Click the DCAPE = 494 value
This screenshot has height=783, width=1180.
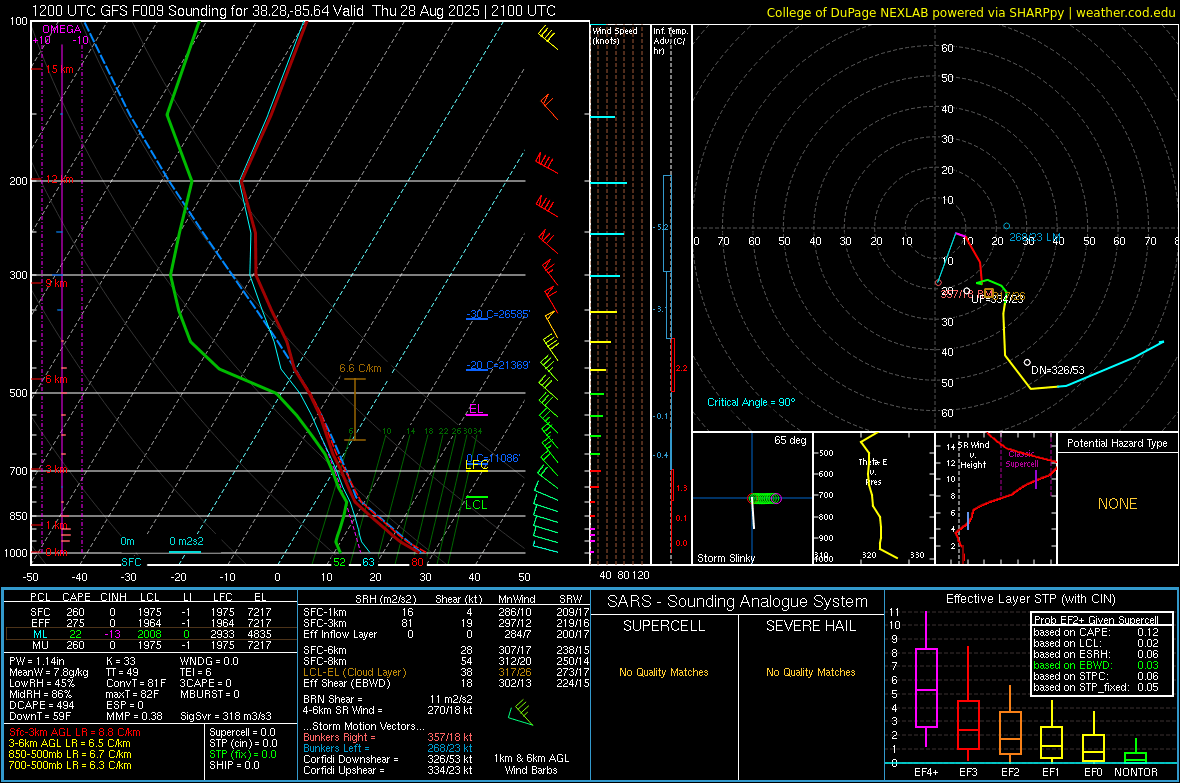(41, 705)
